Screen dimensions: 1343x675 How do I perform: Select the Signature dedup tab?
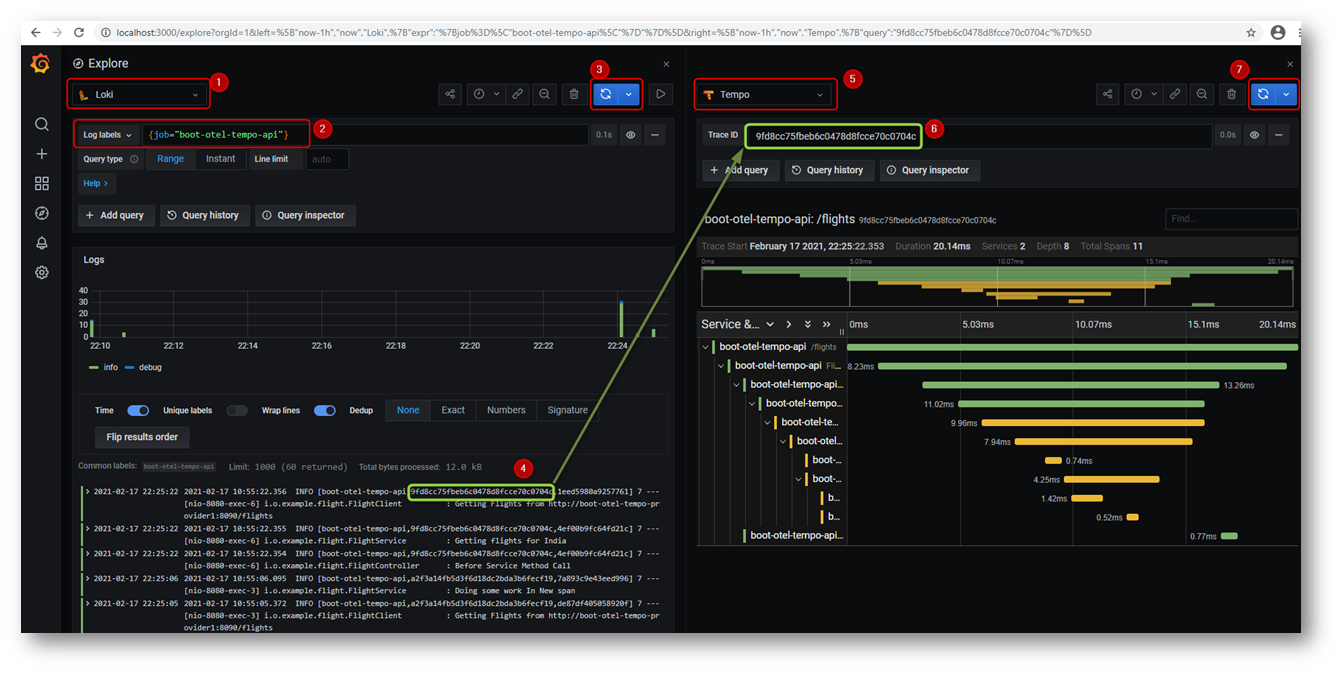click(x=568, y=410)
